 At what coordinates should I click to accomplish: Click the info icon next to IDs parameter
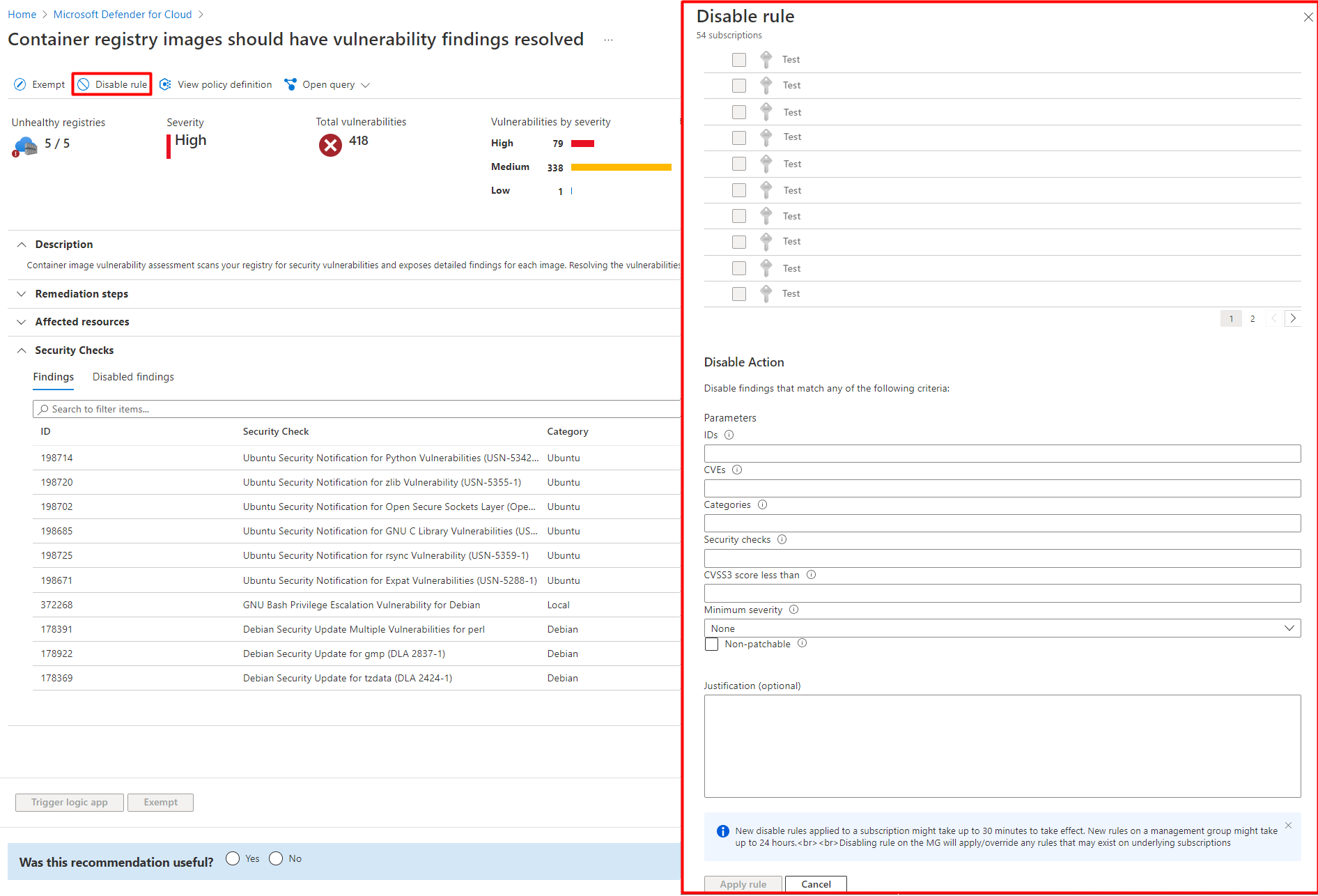(x=729, y=435)
